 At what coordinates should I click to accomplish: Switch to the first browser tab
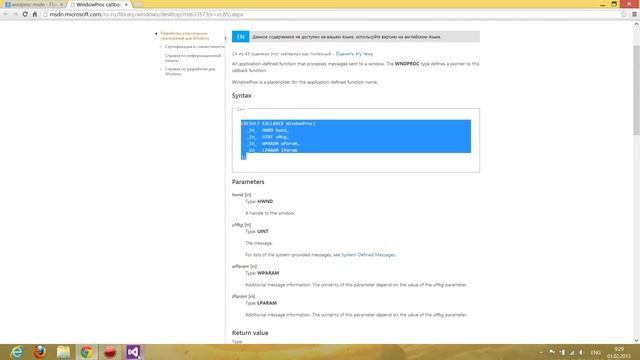click(33, 4)
